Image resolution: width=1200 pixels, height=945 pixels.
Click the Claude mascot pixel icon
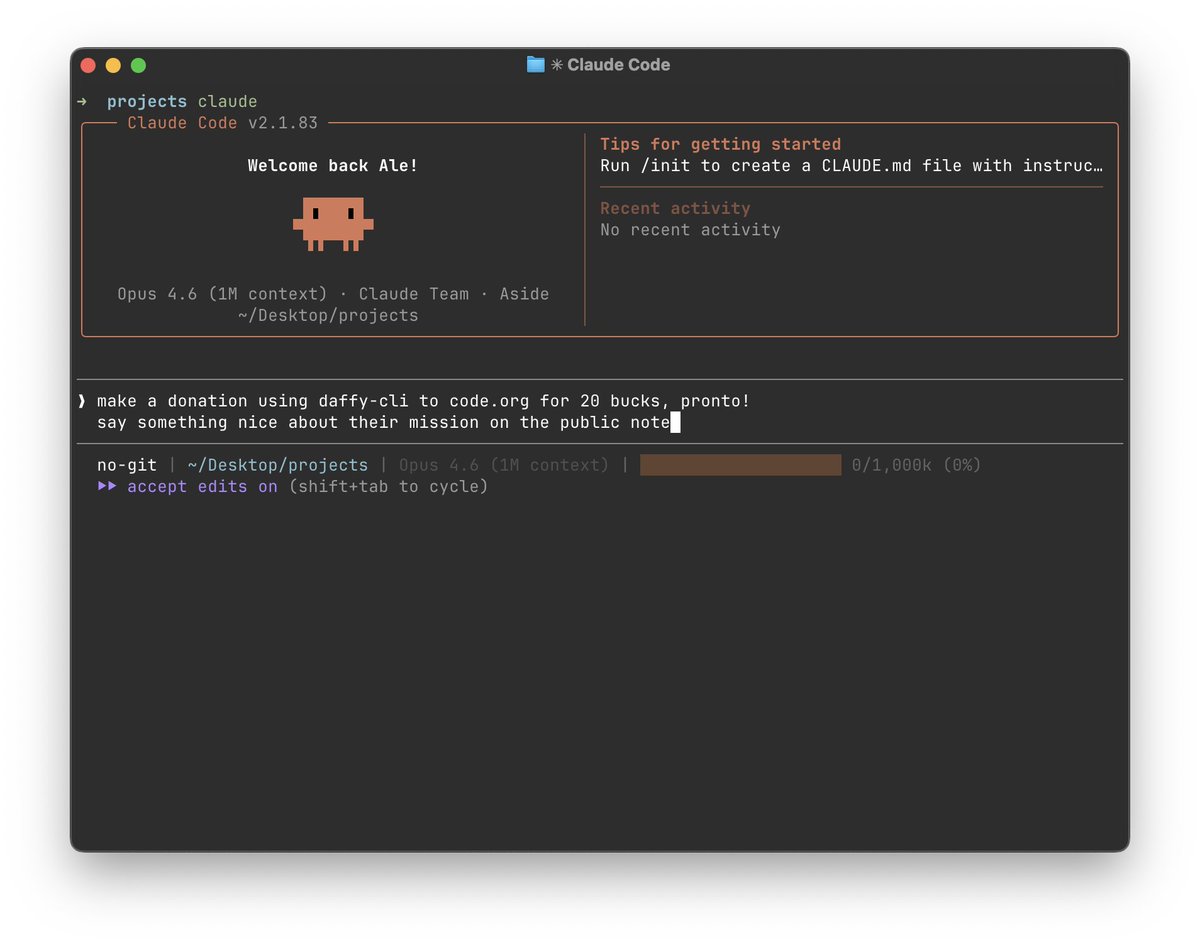point(333,224)
